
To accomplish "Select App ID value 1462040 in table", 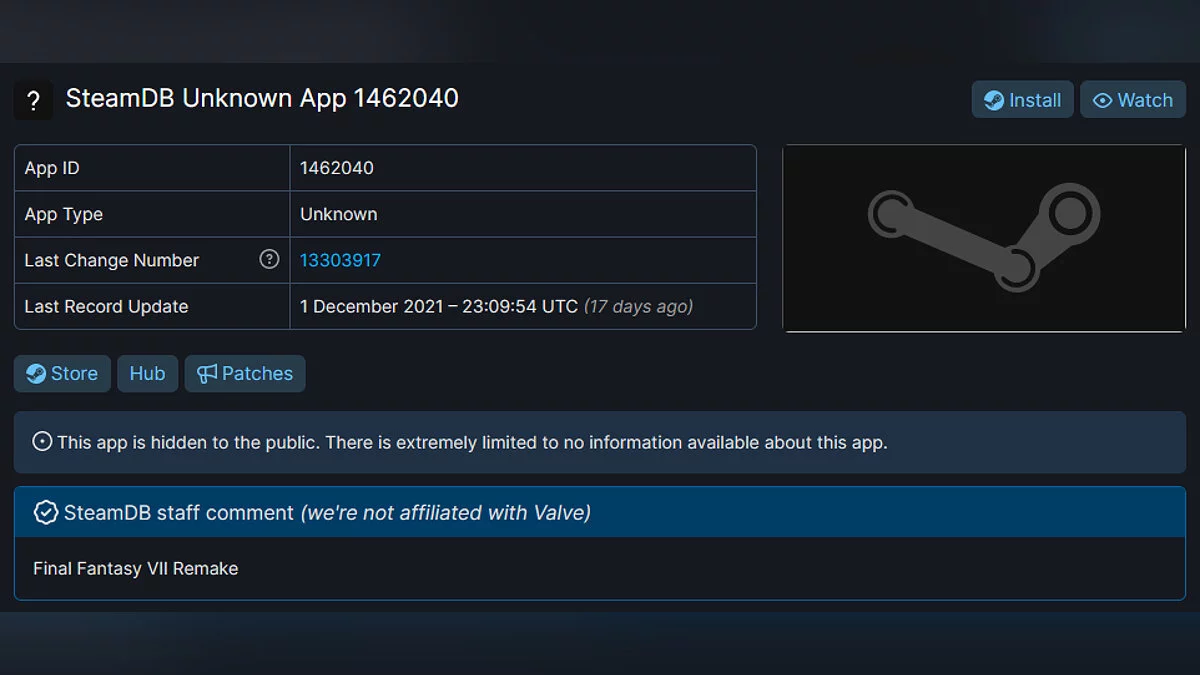I will click(337, 168).
